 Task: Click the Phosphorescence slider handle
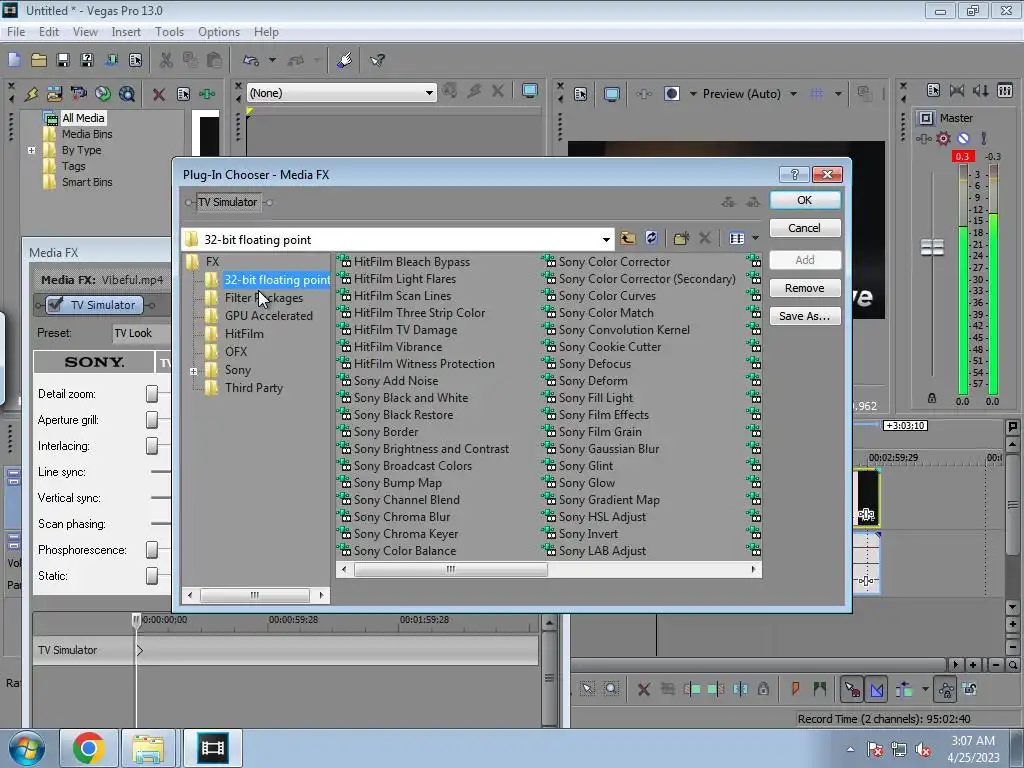click(x=152, y=550)
